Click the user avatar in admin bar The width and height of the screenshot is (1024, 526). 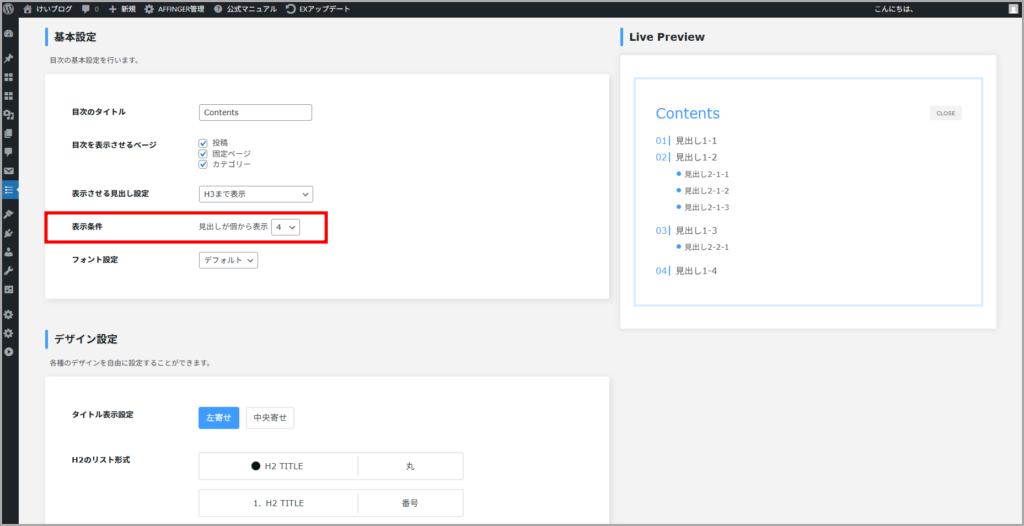[x=1011, y=9]
